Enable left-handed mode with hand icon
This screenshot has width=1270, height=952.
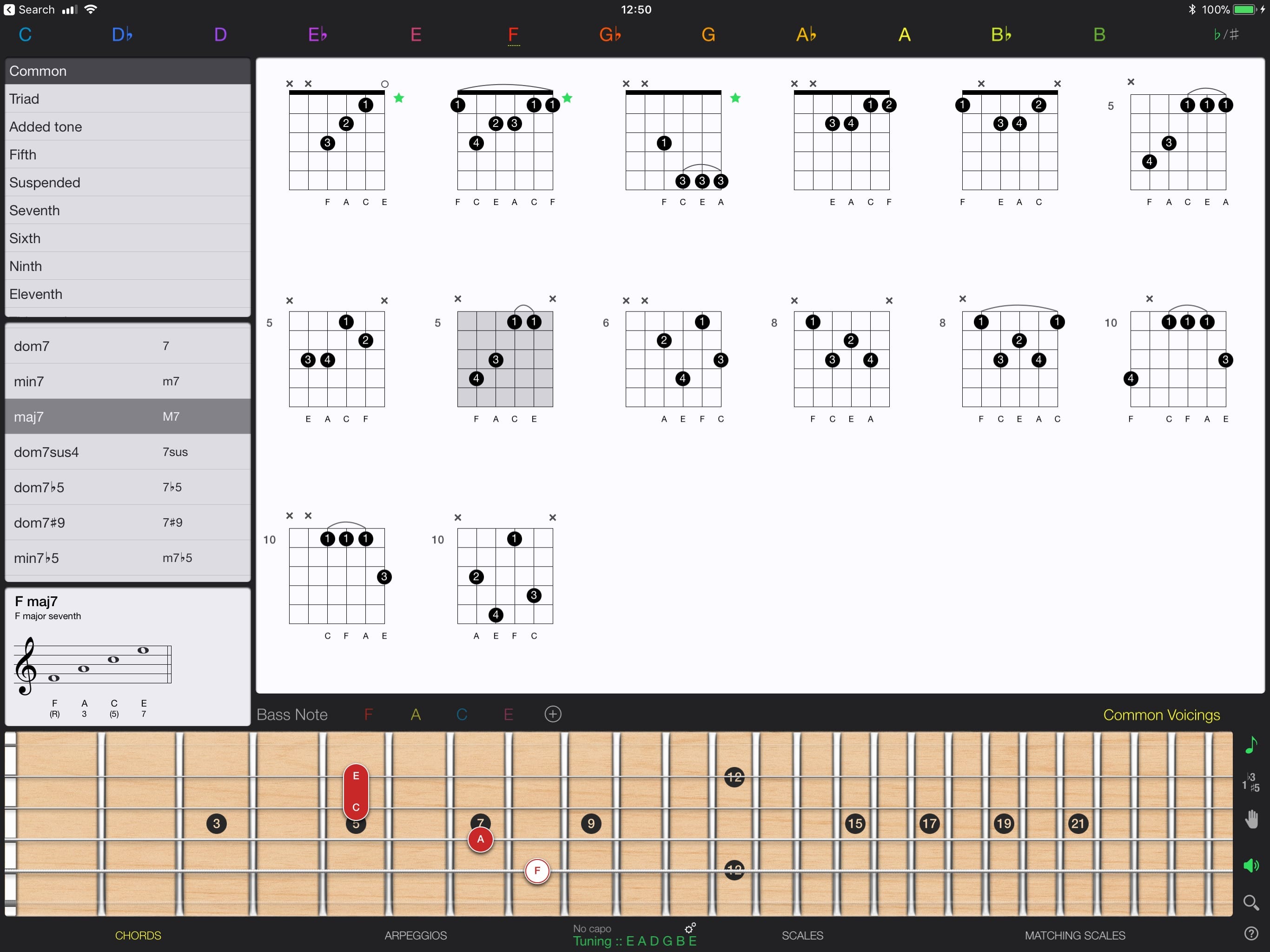[1251, 819]
